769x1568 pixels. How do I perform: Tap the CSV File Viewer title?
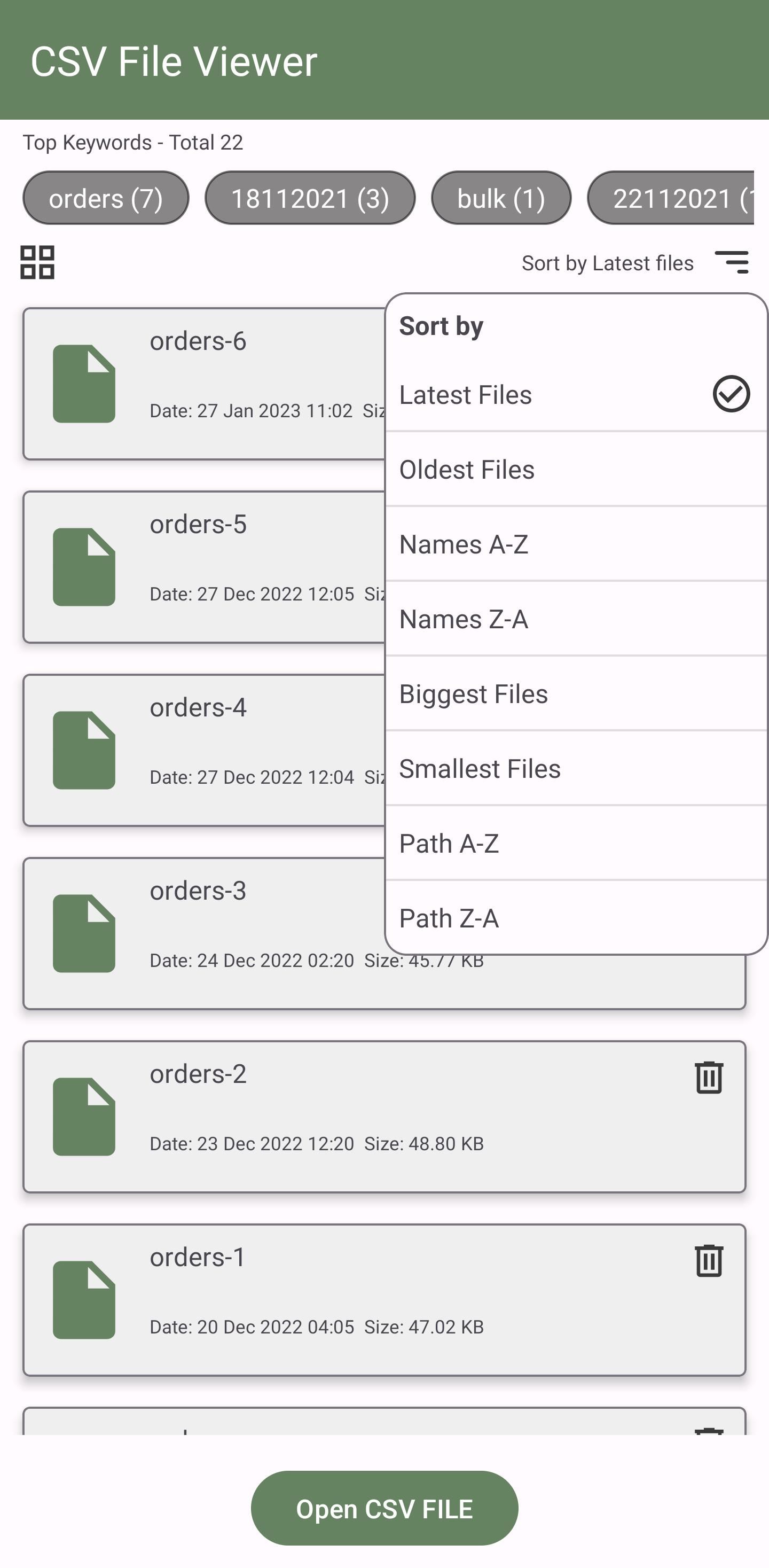(174, 61)
